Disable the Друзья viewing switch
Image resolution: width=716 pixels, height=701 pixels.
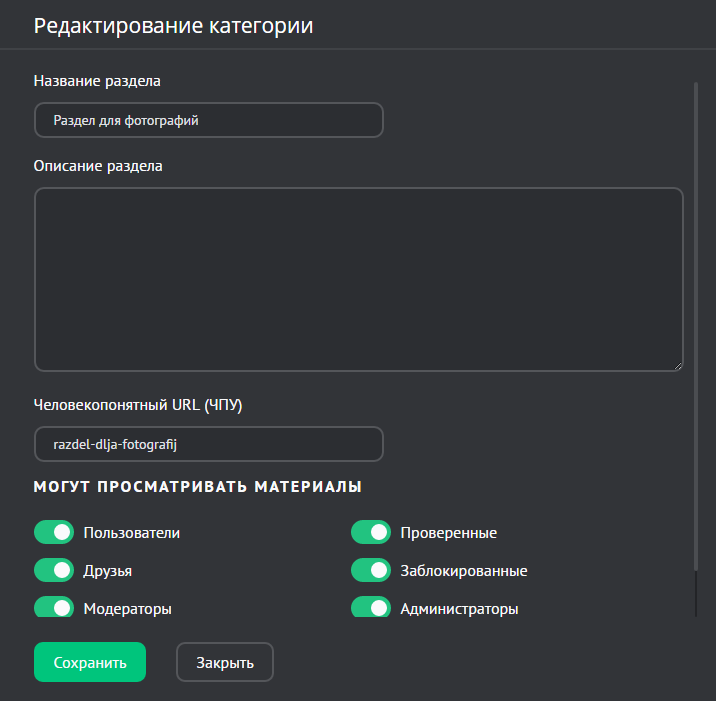54,570
